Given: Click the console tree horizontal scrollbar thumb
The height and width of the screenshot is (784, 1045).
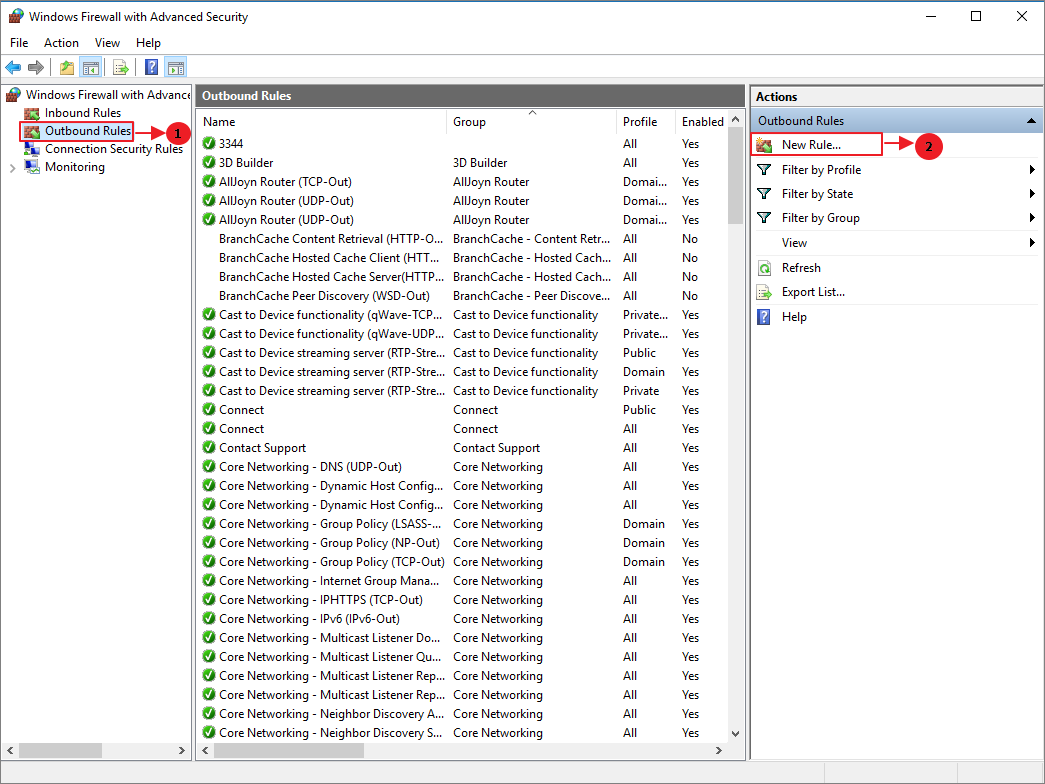Looking at the screenshot, I should pos(60,751).
